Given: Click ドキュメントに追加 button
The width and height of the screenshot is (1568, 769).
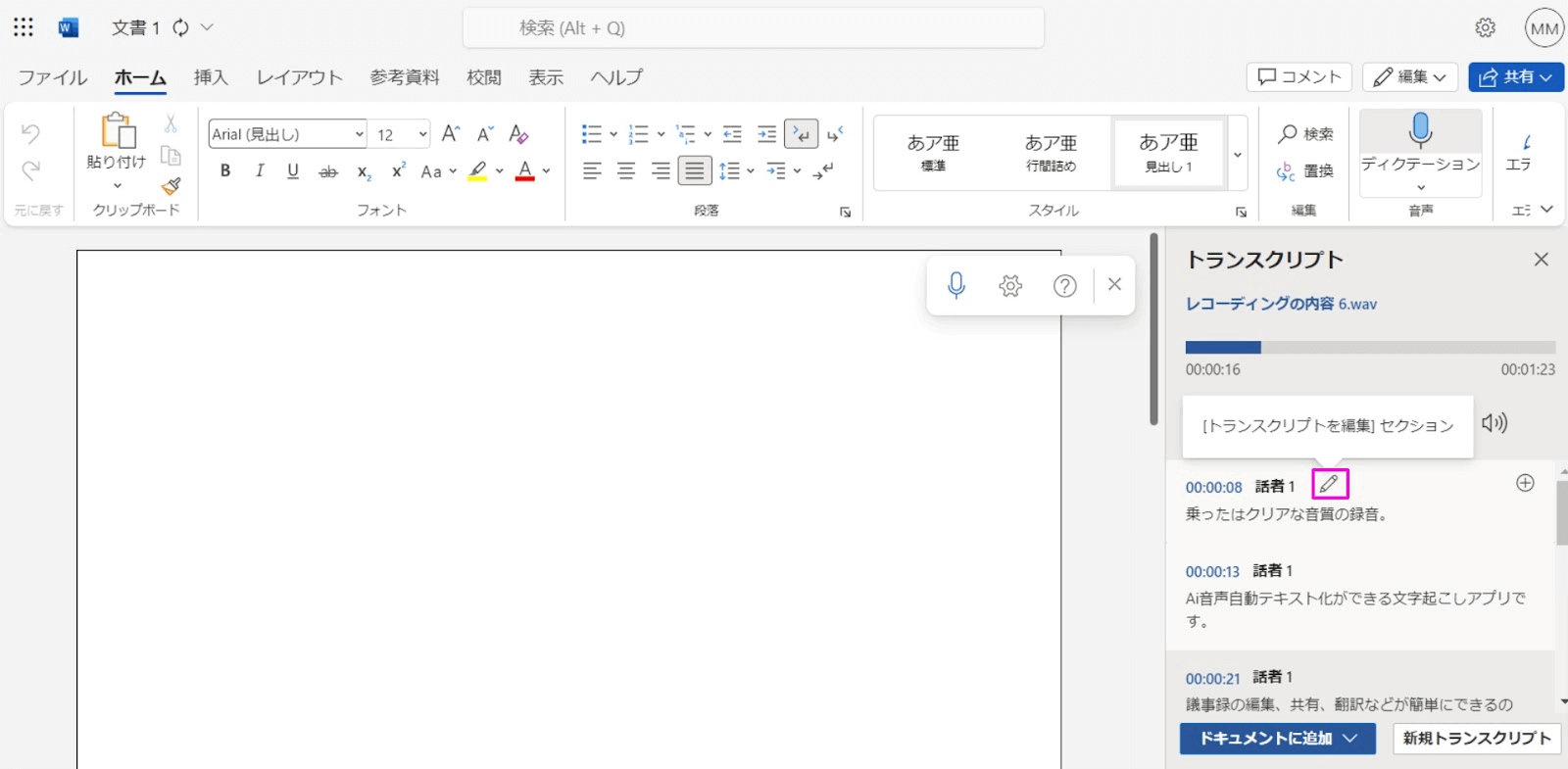Looking at the screenshot, I should pos(1278,739).
